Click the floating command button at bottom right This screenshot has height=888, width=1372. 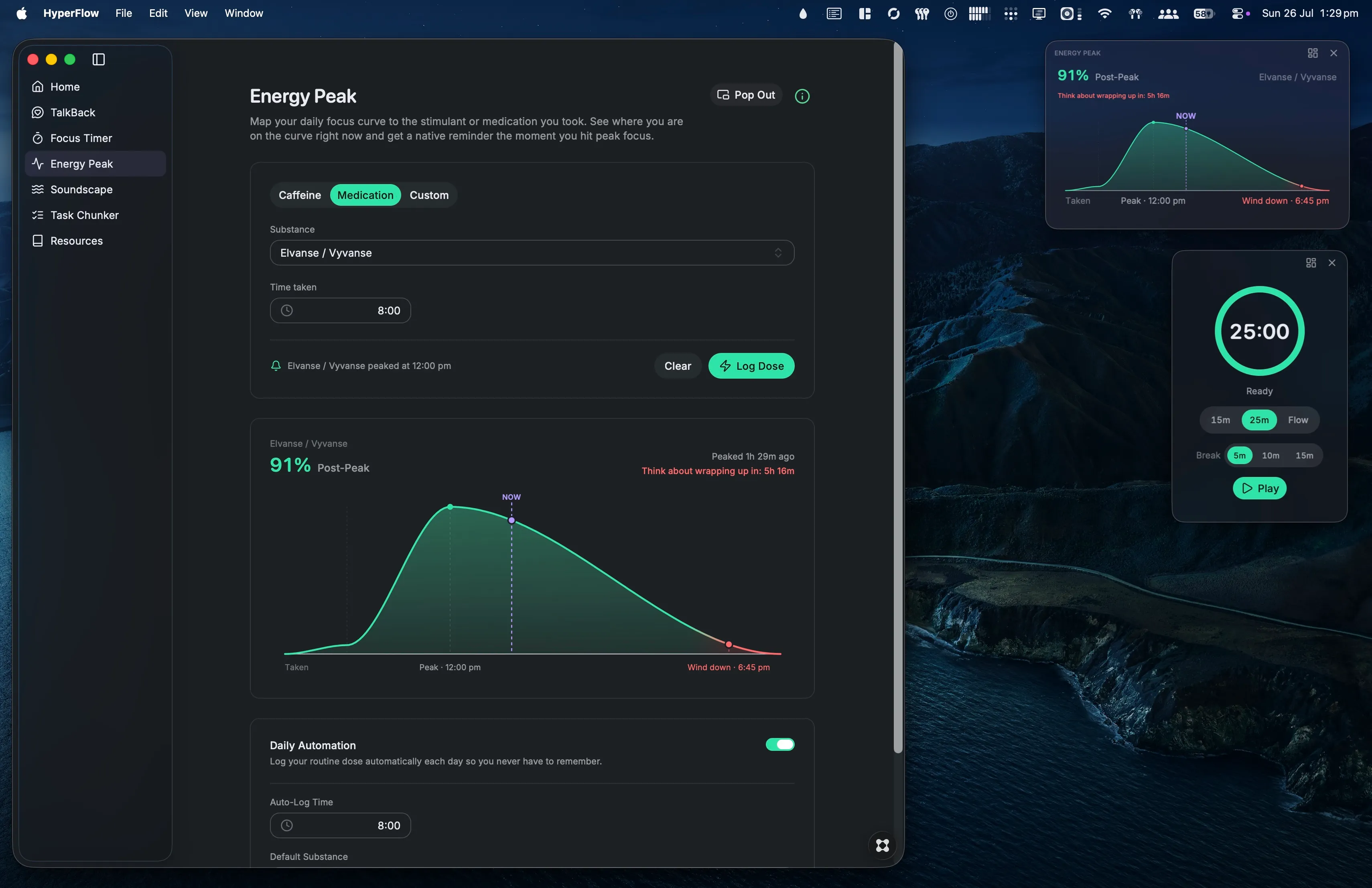(882, 845)
